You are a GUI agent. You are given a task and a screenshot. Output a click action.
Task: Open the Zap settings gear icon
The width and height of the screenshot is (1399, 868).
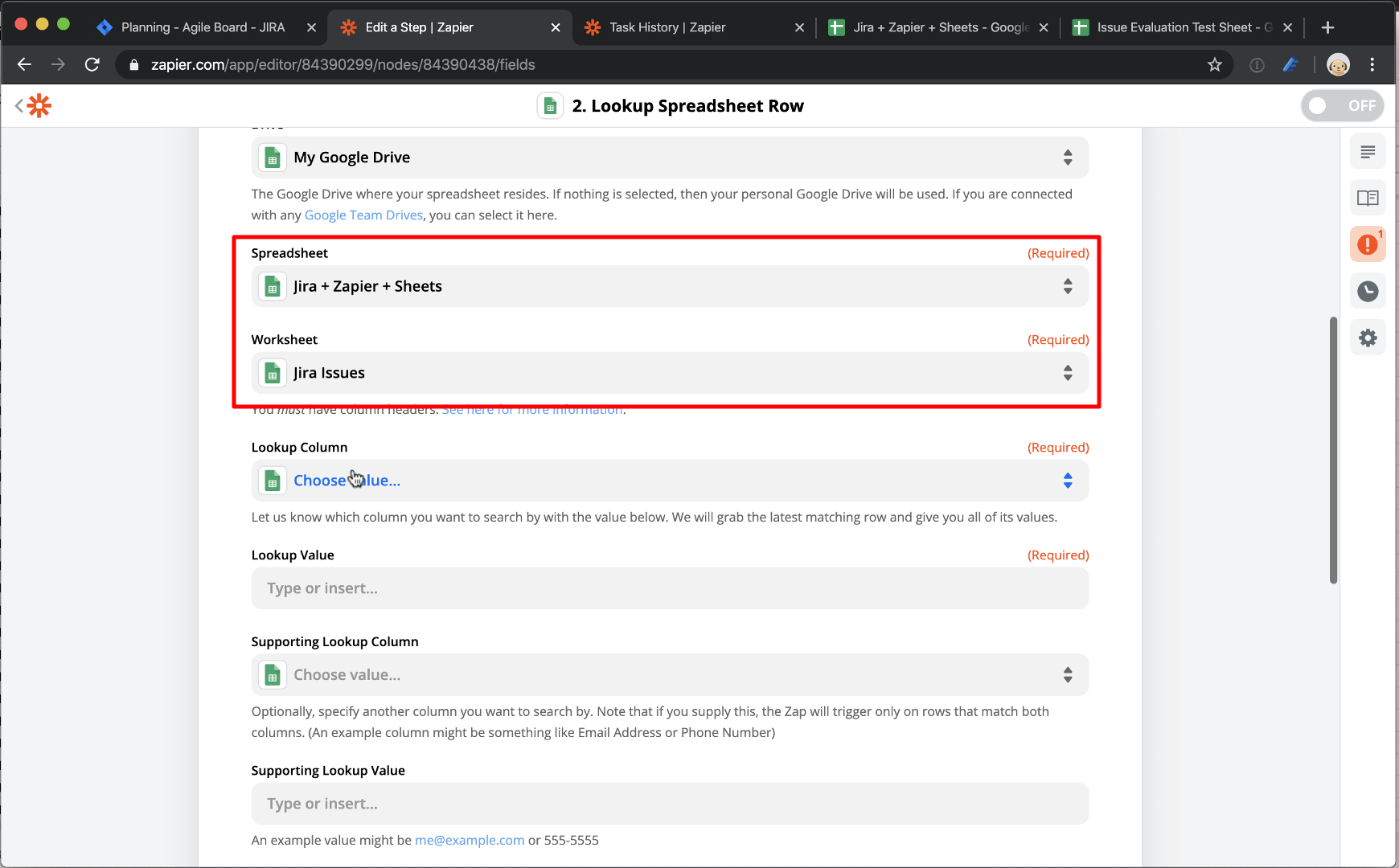pos(1368,338)
